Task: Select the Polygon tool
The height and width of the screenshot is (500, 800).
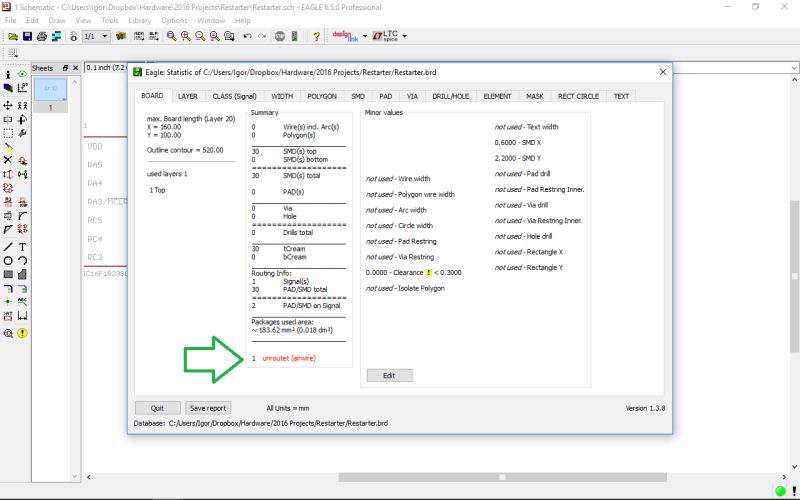Action: (x=22, y=274)
